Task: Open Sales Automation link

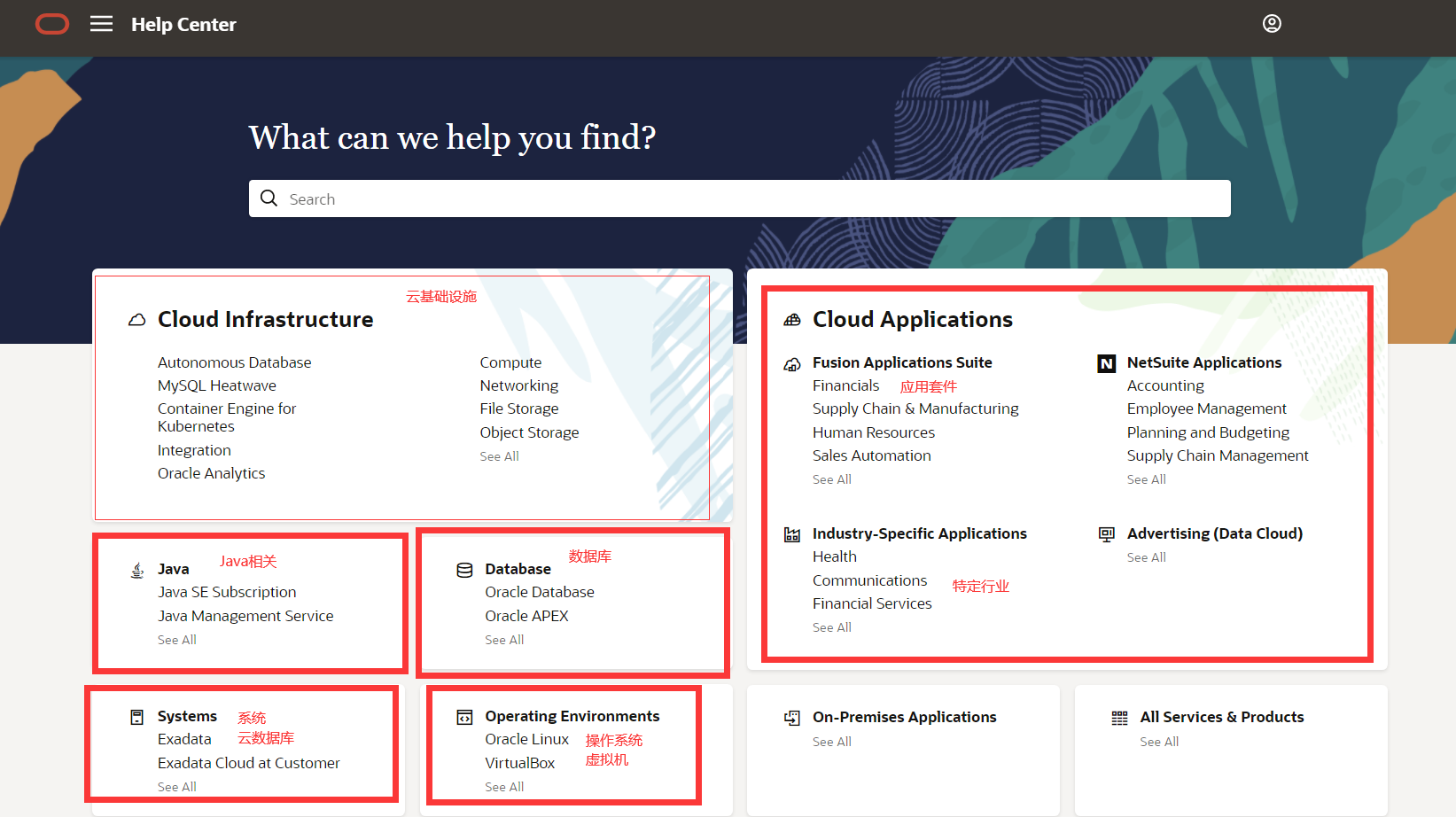Action: click(872, 455)
